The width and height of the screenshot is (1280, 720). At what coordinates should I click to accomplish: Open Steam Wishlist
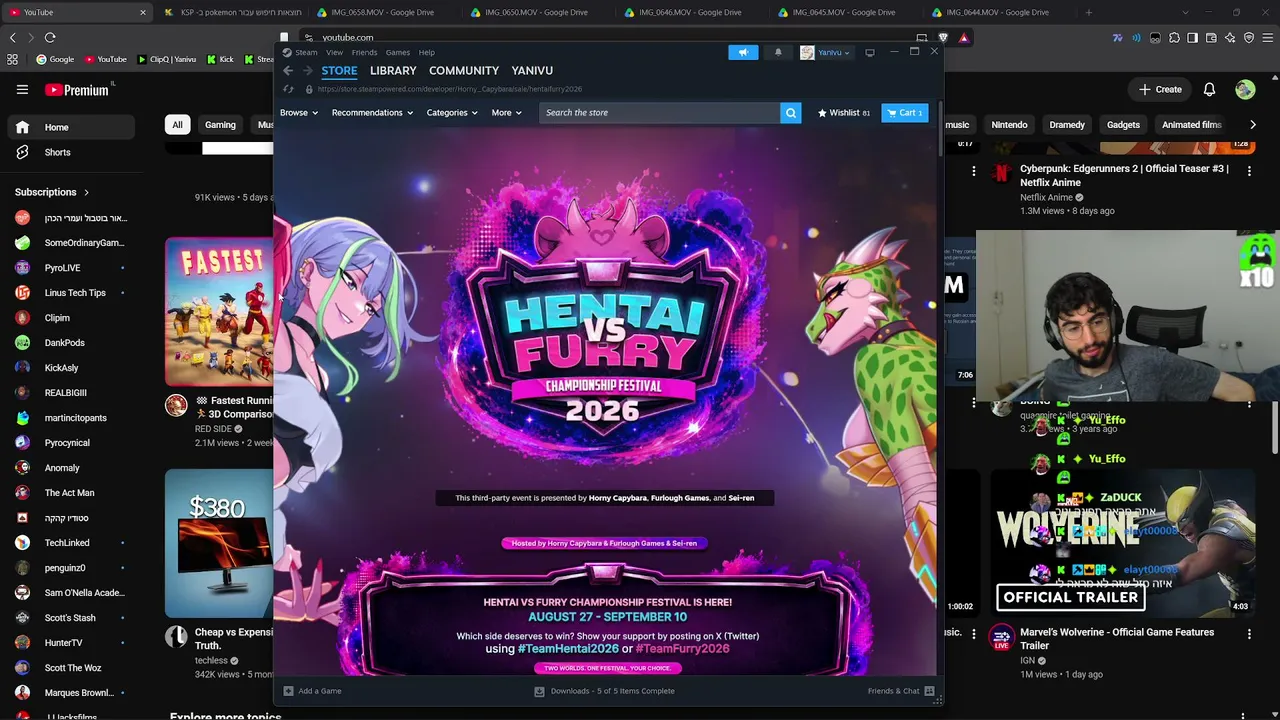pos(844,113)
